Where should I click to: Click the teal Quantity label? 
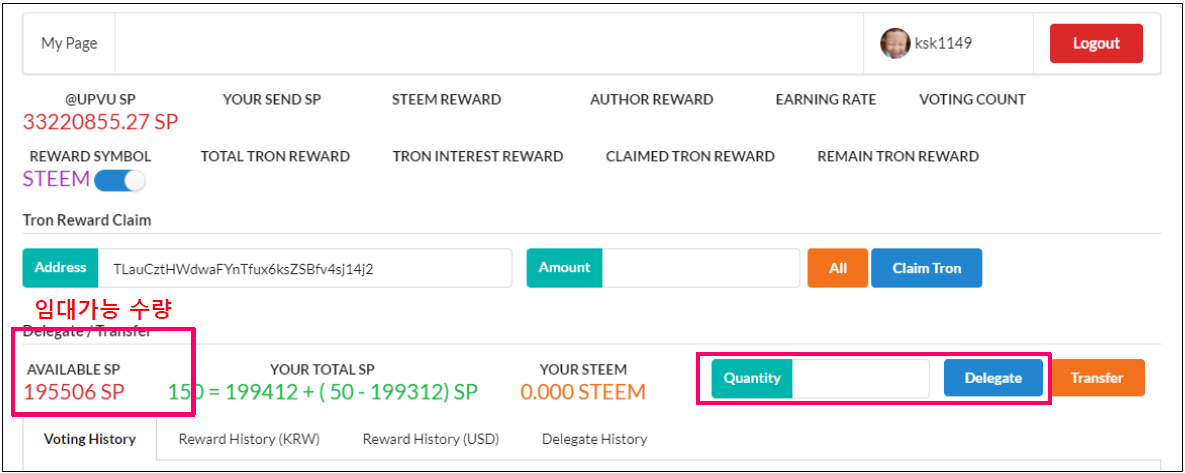752,378
